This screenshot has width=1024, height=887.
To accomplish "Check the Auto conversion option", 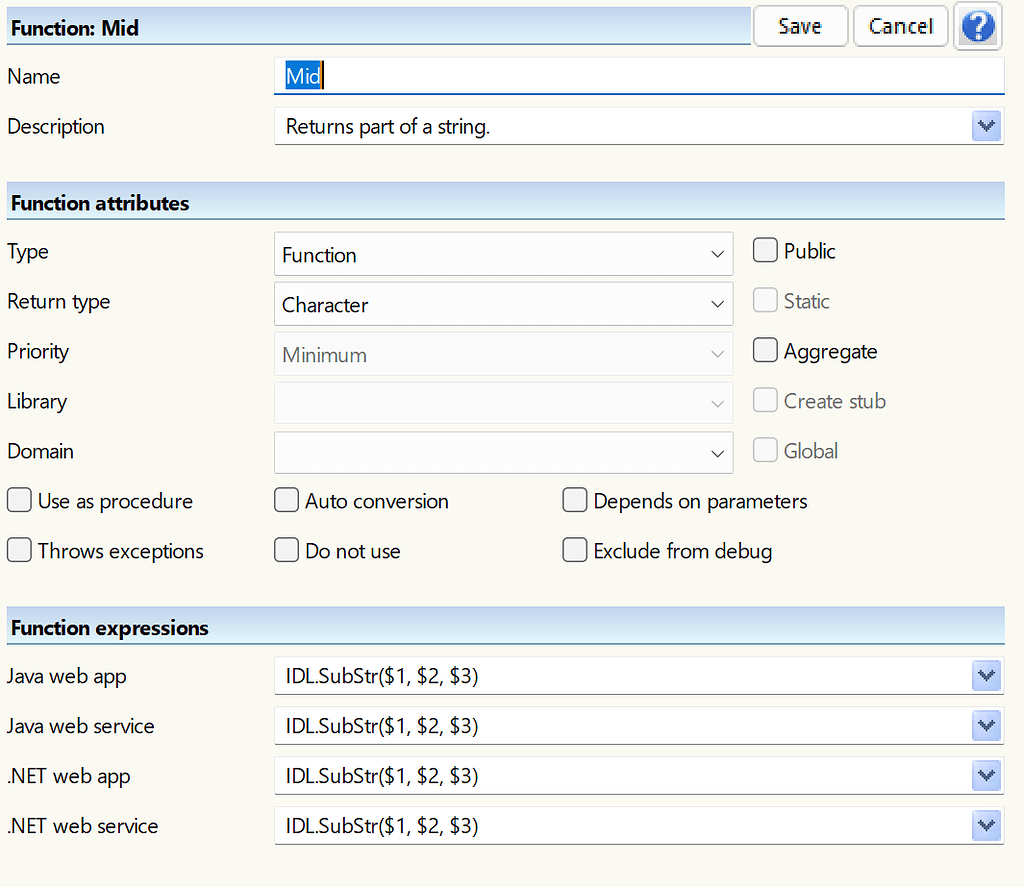I will [286, 500].
